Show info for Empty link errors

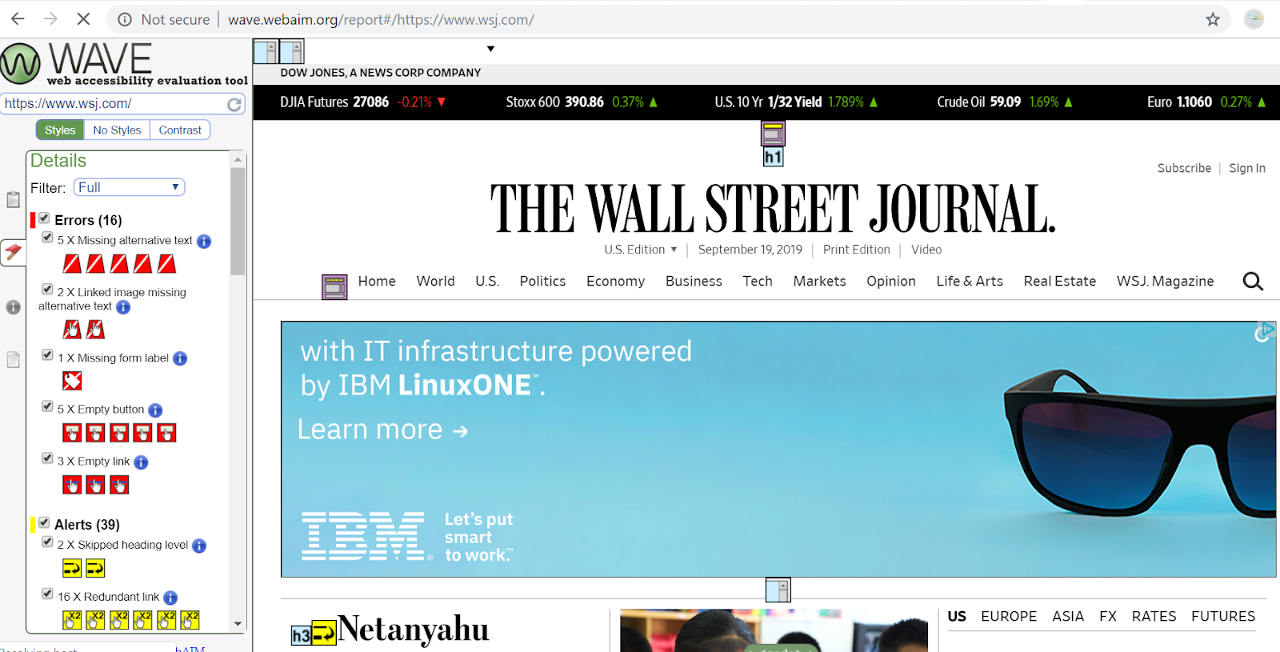pos(141,462)
